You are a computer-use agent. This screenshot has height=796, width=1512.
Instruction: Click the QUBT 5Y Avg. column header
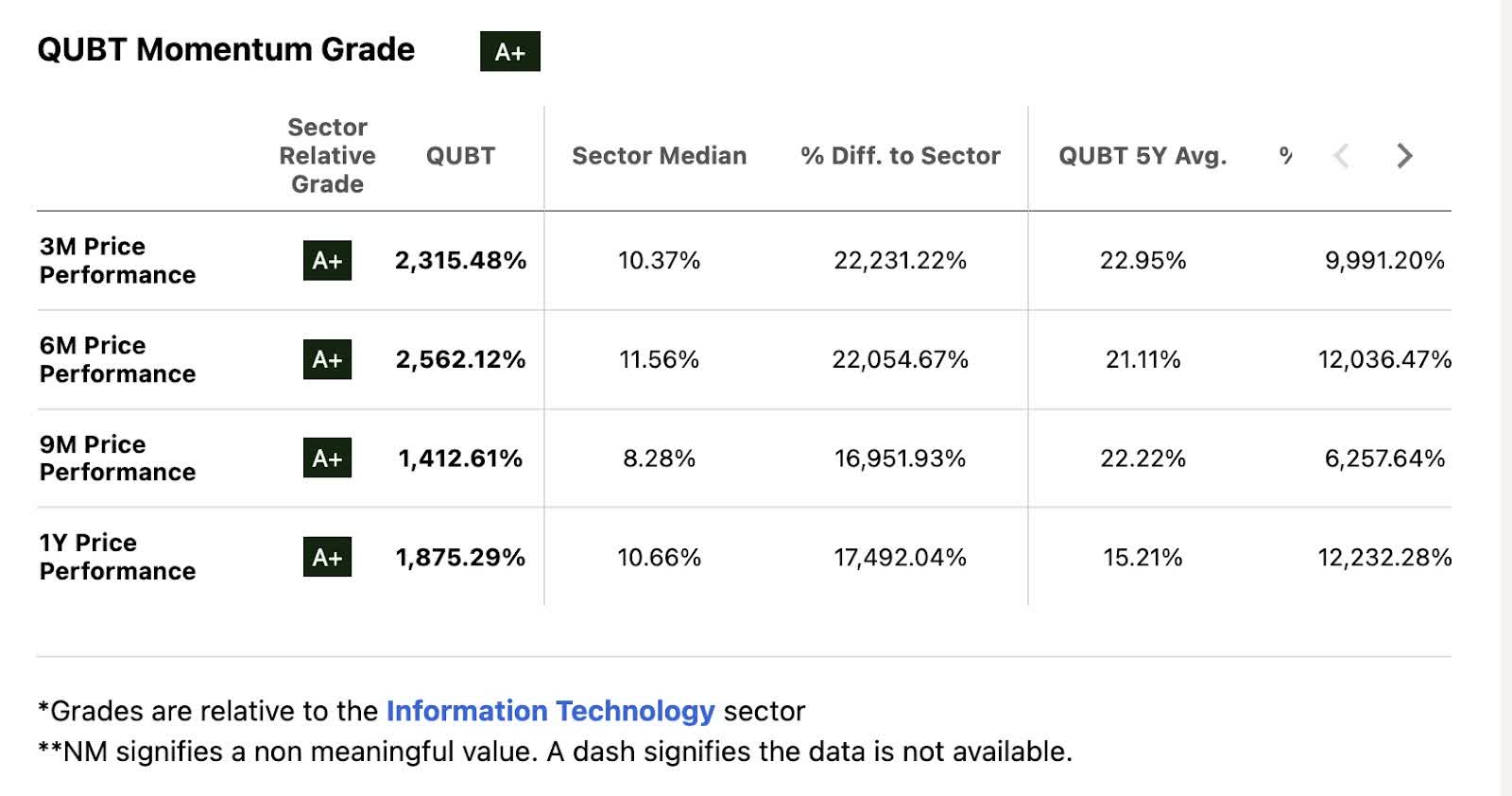pyautogui.click(x=1143, y=156)
